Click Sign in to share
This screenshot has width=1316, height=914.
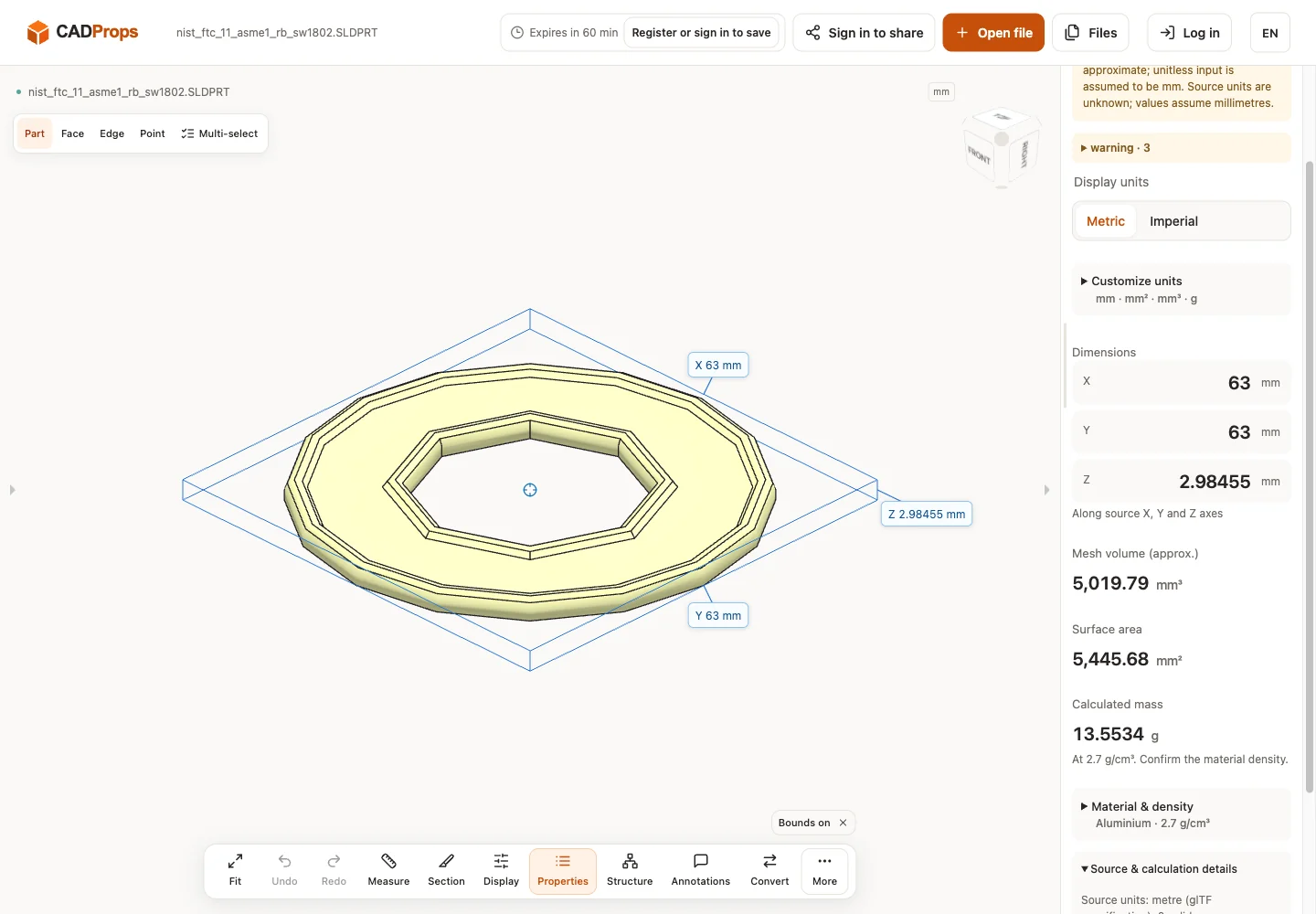point(864,33)
